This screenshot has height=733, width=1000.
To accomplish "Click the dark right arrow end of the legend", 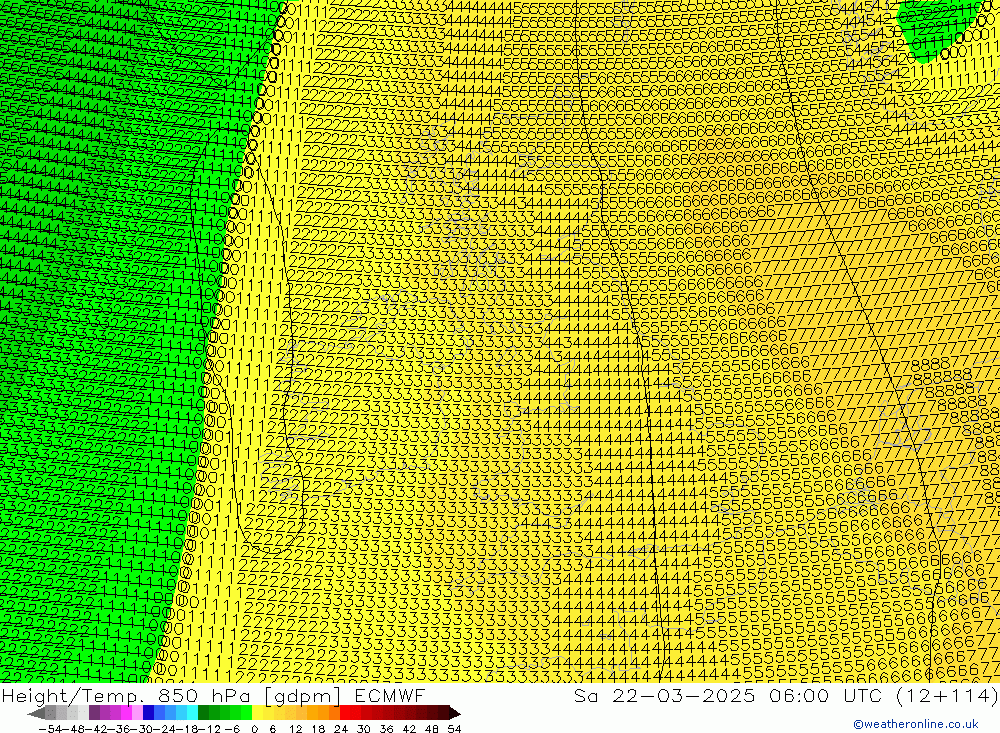I will (x=455, y=714).
